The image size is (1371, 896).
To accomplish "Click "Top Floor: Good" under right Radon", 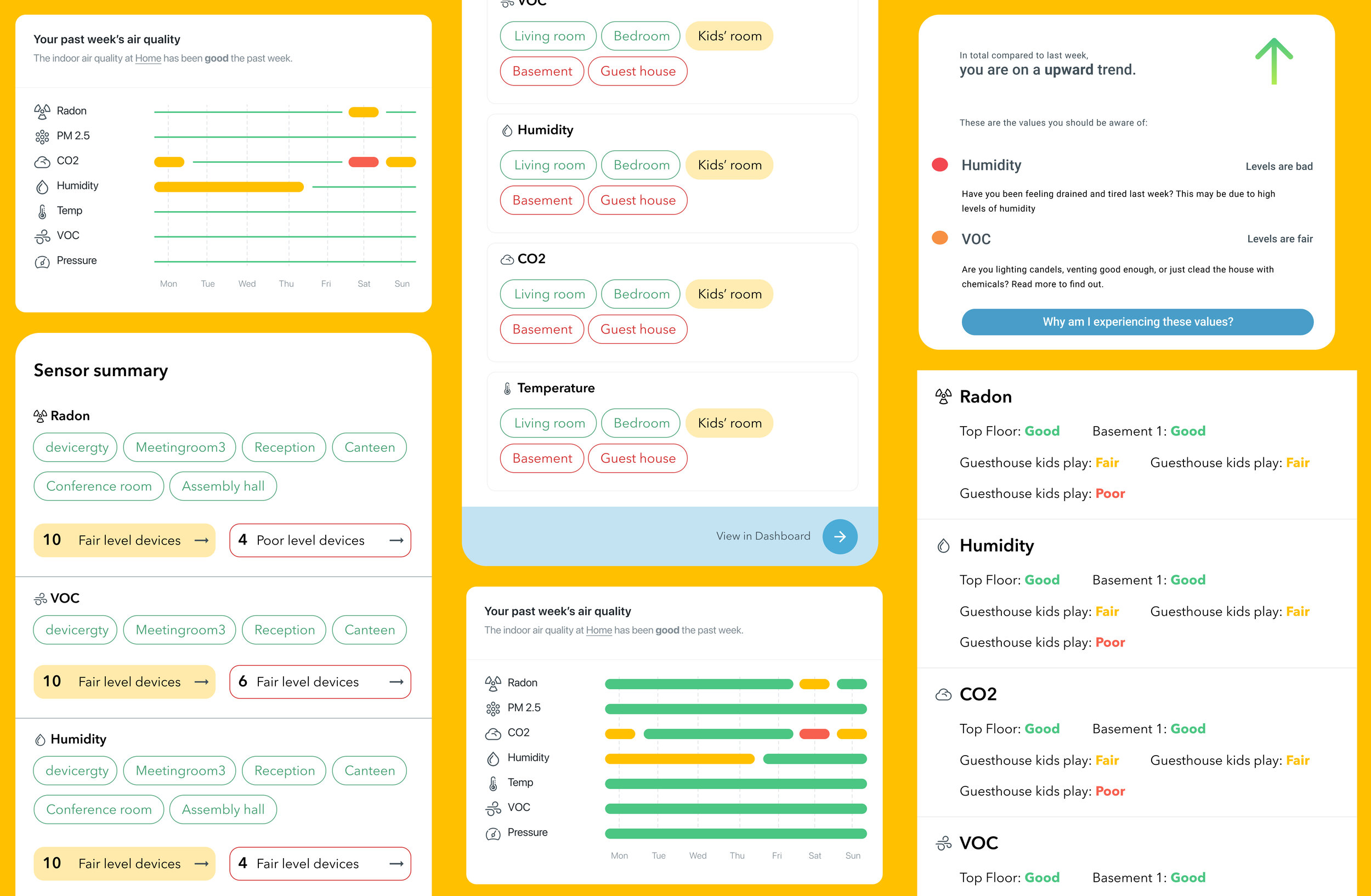I will click(x=1009, y=432).
